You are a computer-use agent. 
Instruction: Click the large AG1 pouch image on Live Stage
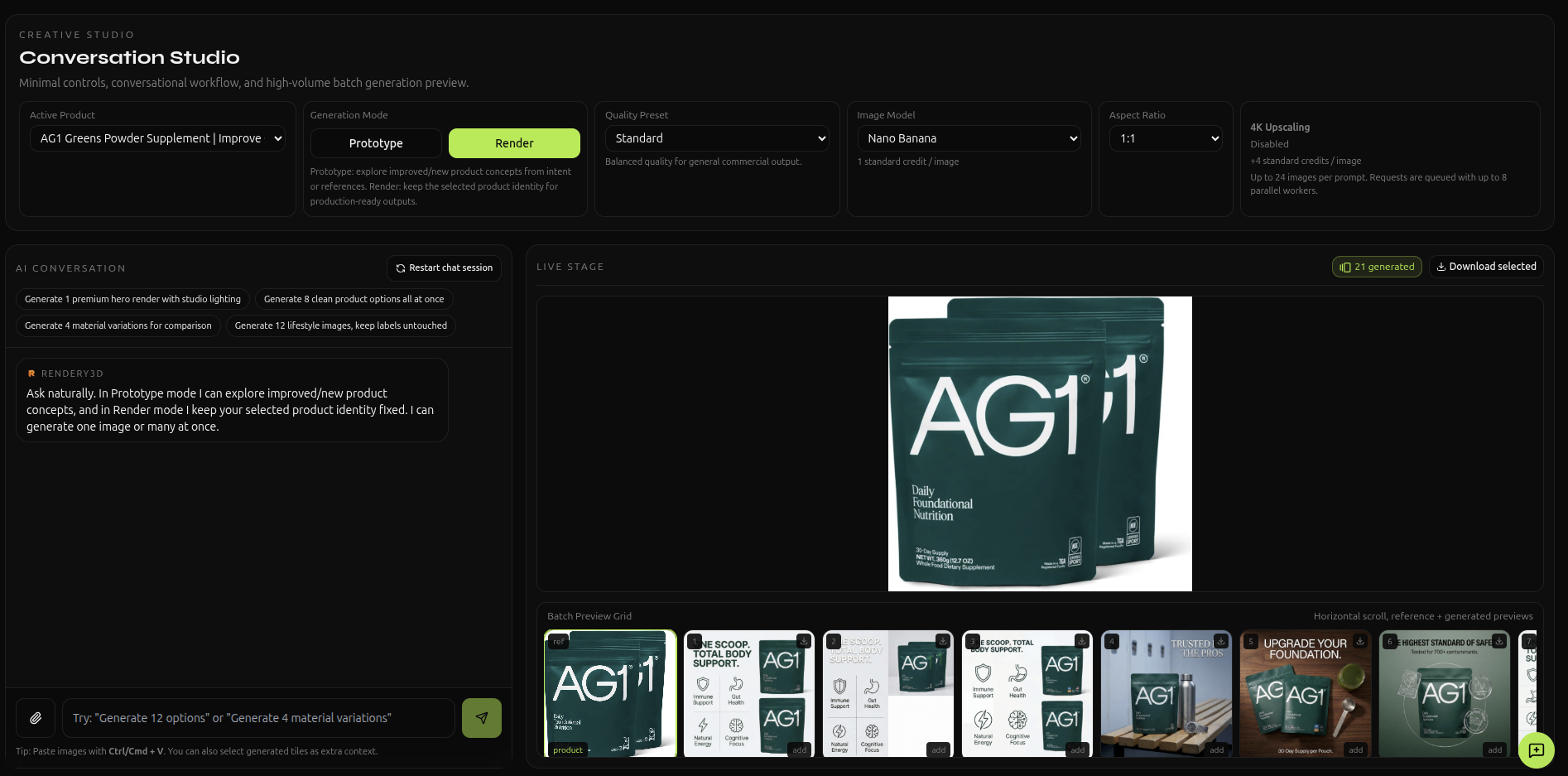click(1040, 444)
